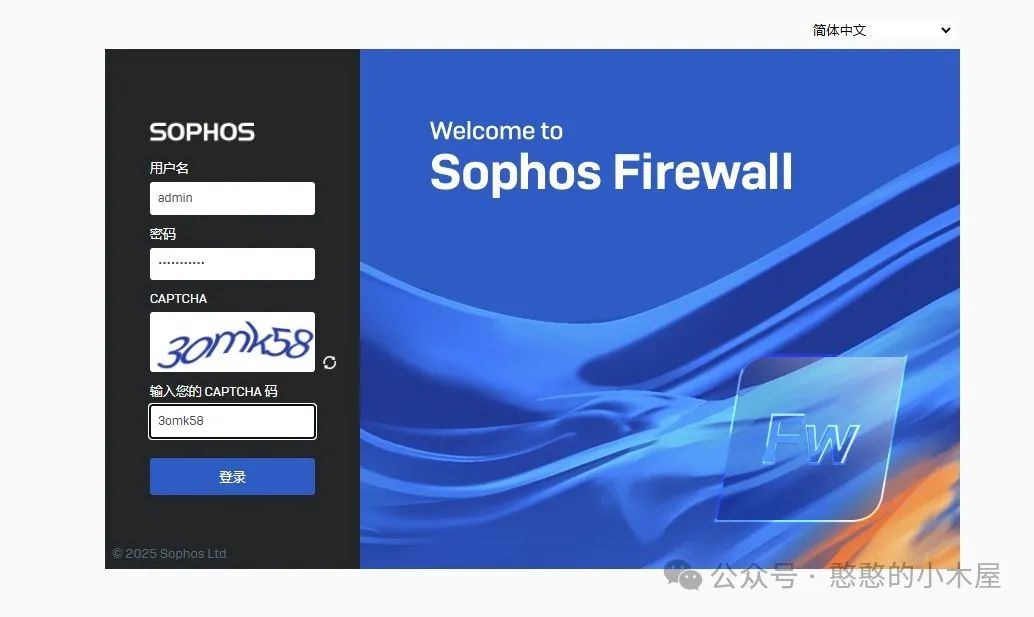
Task: Focus the masked 密码 password field
Action: [x=232, y=264]
